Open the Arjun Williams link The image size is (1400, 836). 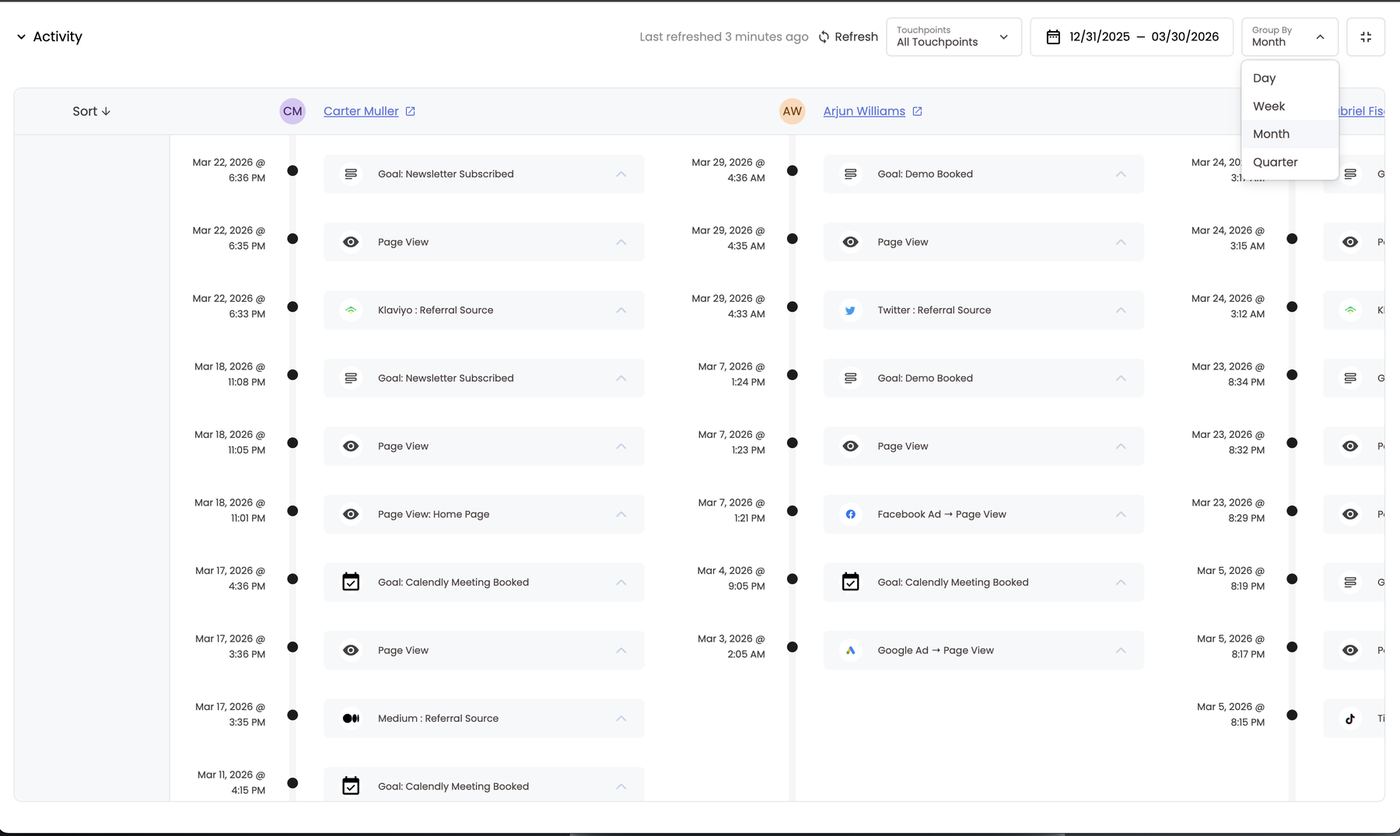pyautogui.click(x=864, y=111)
